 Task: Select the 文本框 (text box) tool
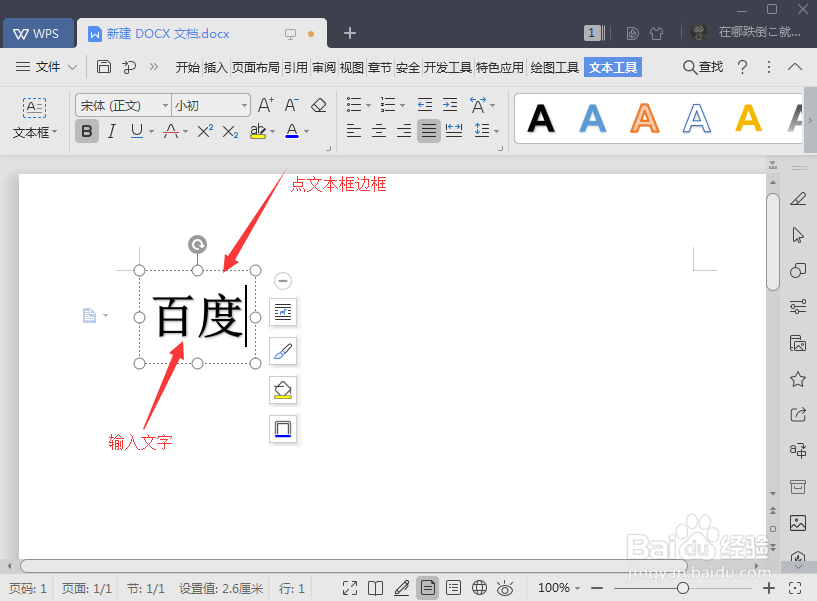[x=33, y=115]
